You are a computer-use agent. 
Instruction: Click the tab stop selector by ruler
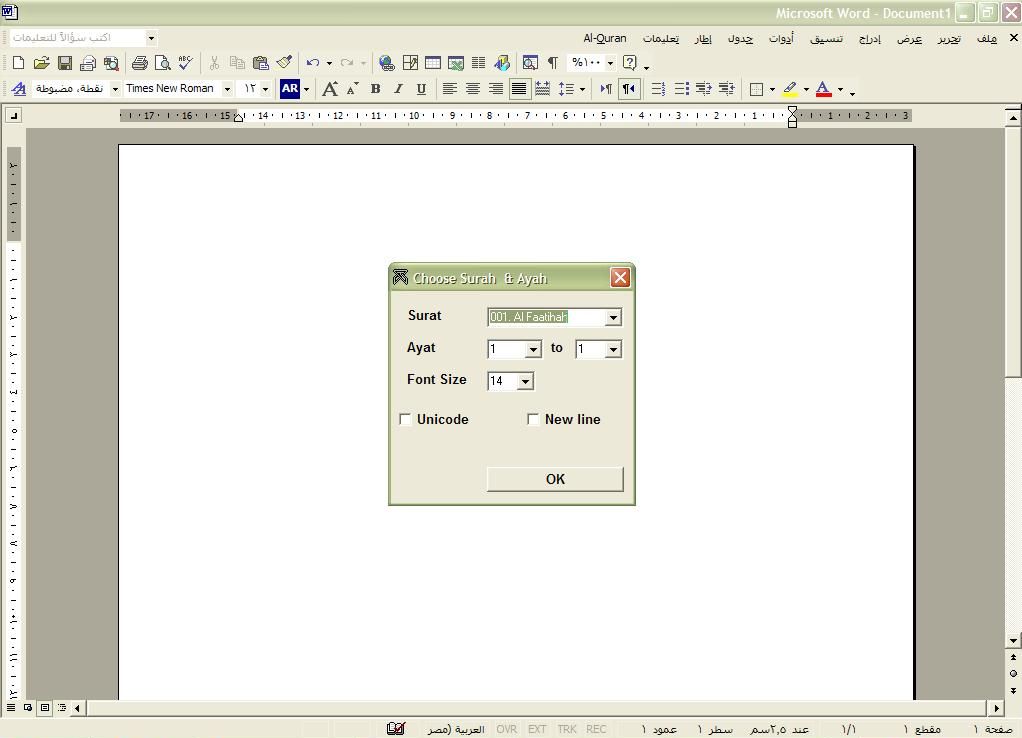14,116
